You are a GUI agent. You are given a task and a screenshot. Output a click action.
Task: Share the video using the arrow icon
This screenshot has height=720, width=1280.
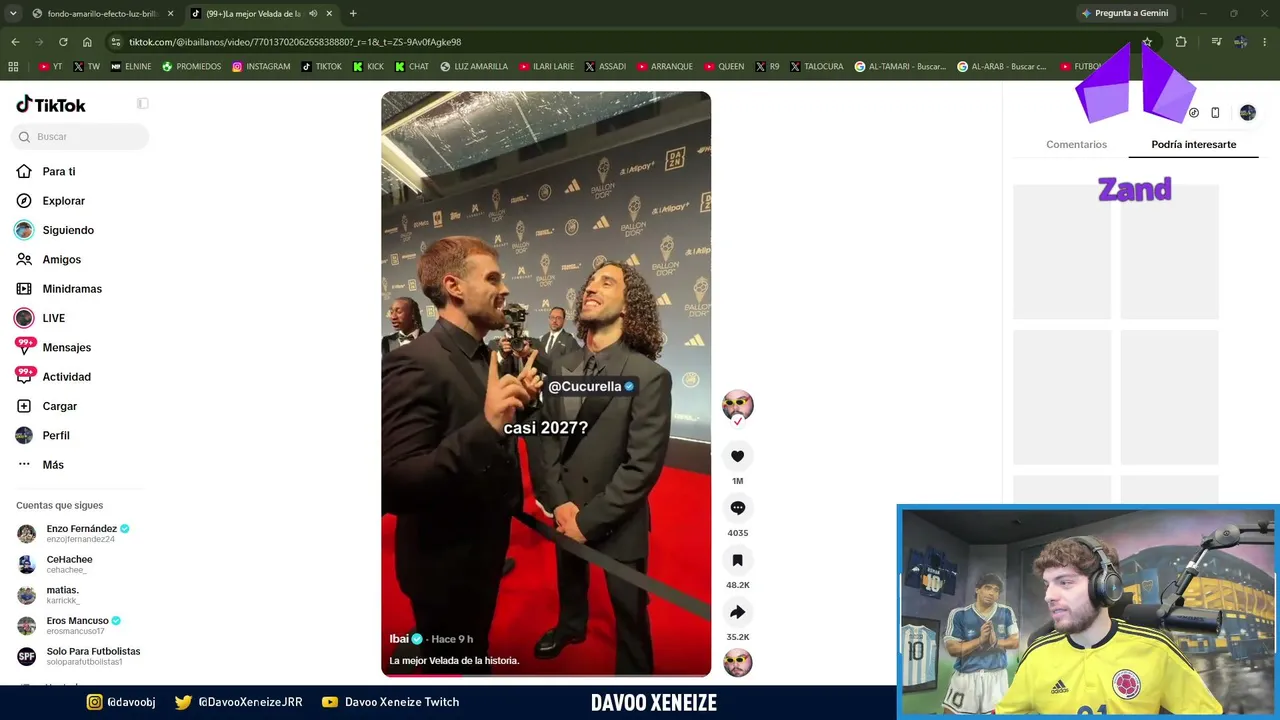(x=737, y=612)
